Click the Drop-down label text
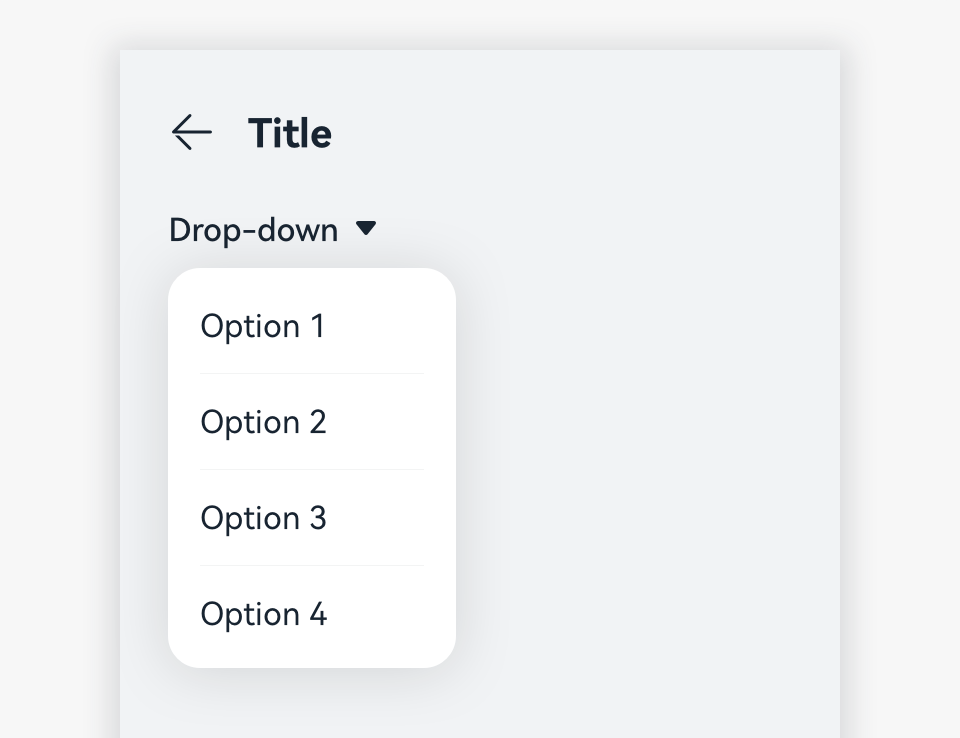This screenshot has height=738, width=960. [x=253, y=230]
